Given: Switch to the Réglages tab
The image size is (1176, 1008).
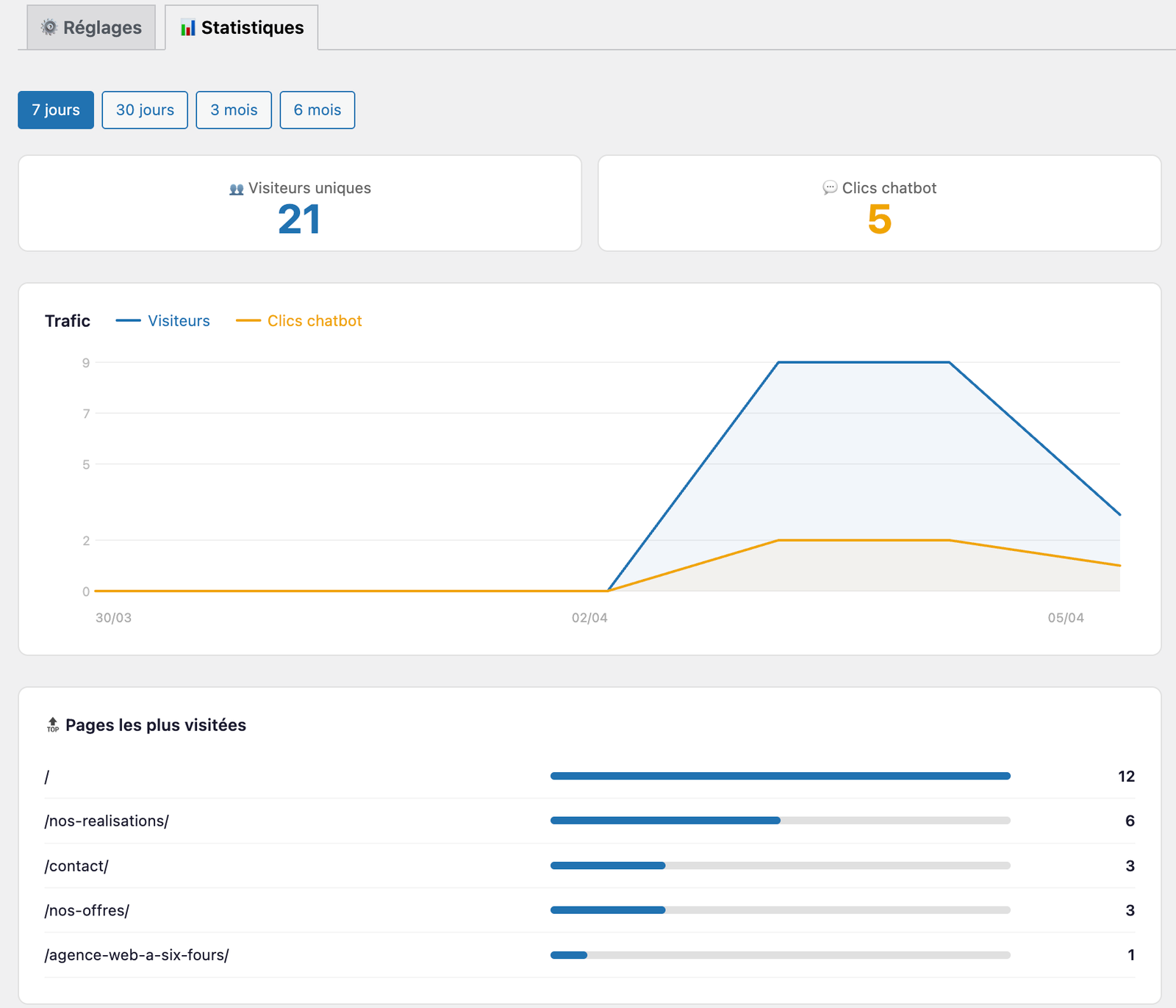Looking at the screenshot, I should (90, 27).
